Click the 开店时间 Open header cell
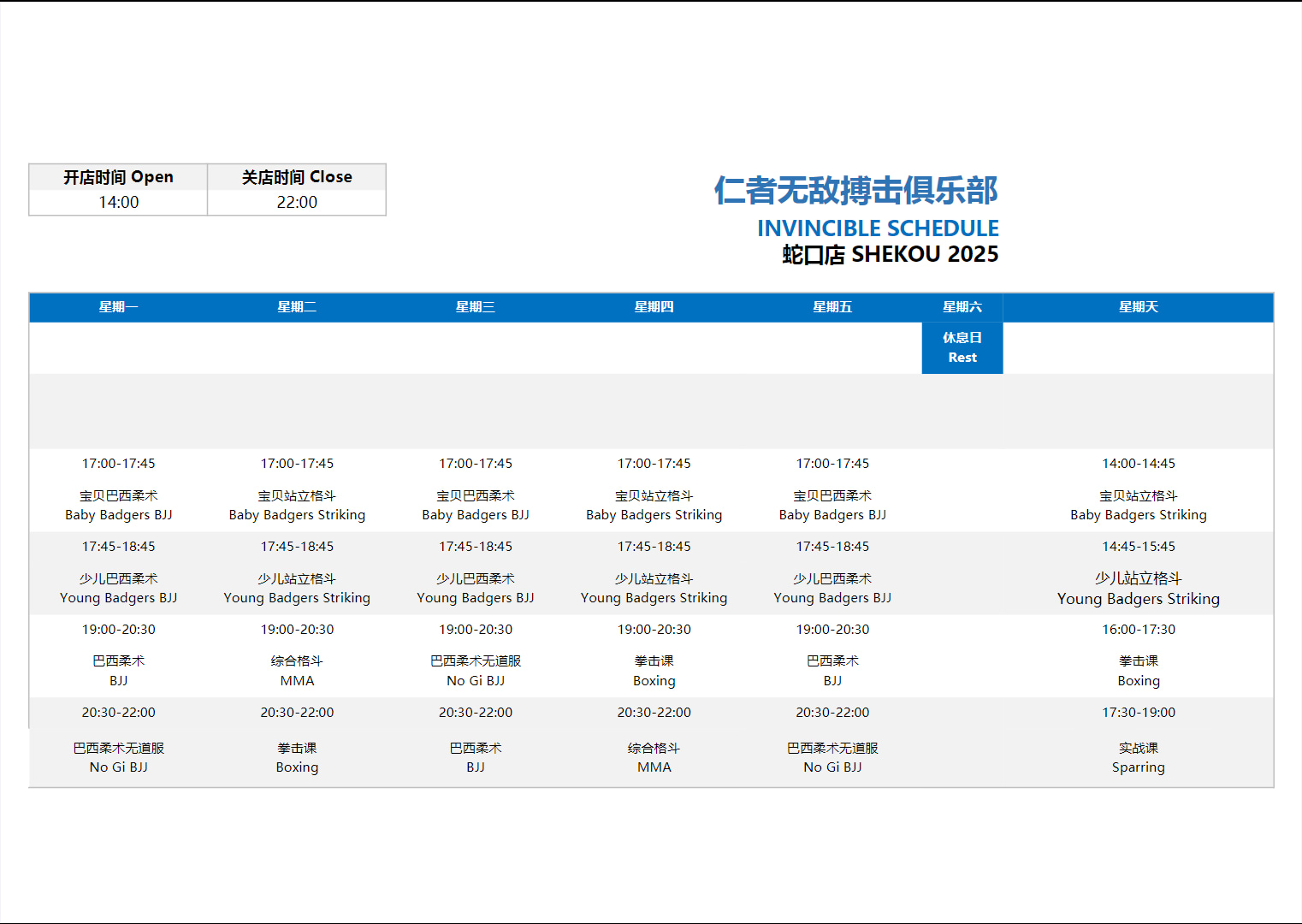1302x924 pixels. tap(118, 177)
